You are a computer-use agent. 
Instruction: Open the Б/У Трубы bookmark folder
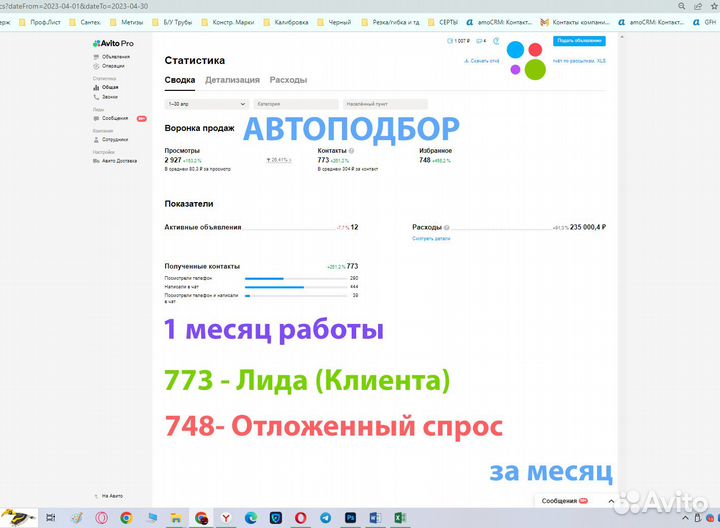(172, 22)
